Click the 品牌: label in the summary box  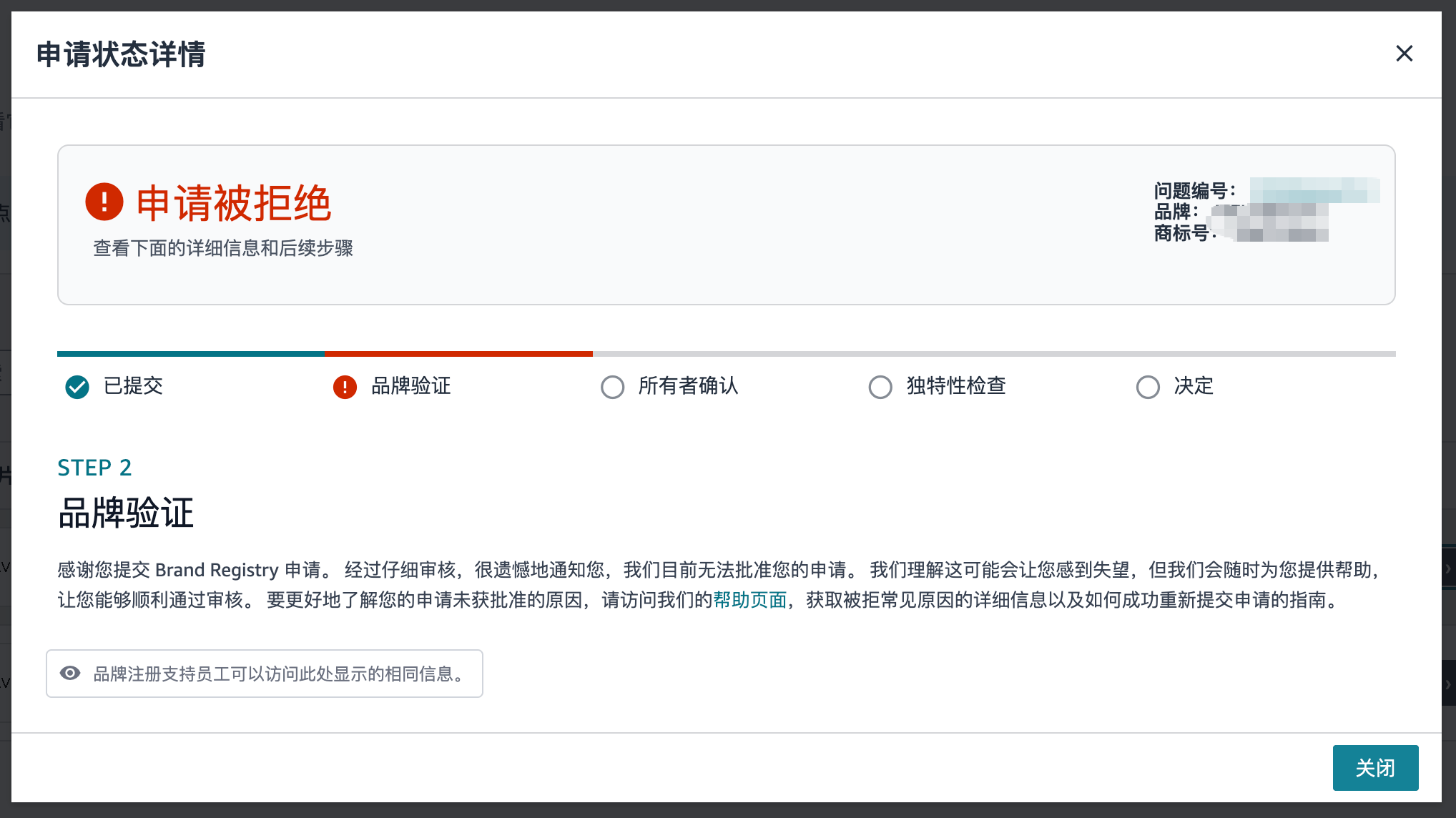(1176, 212)
